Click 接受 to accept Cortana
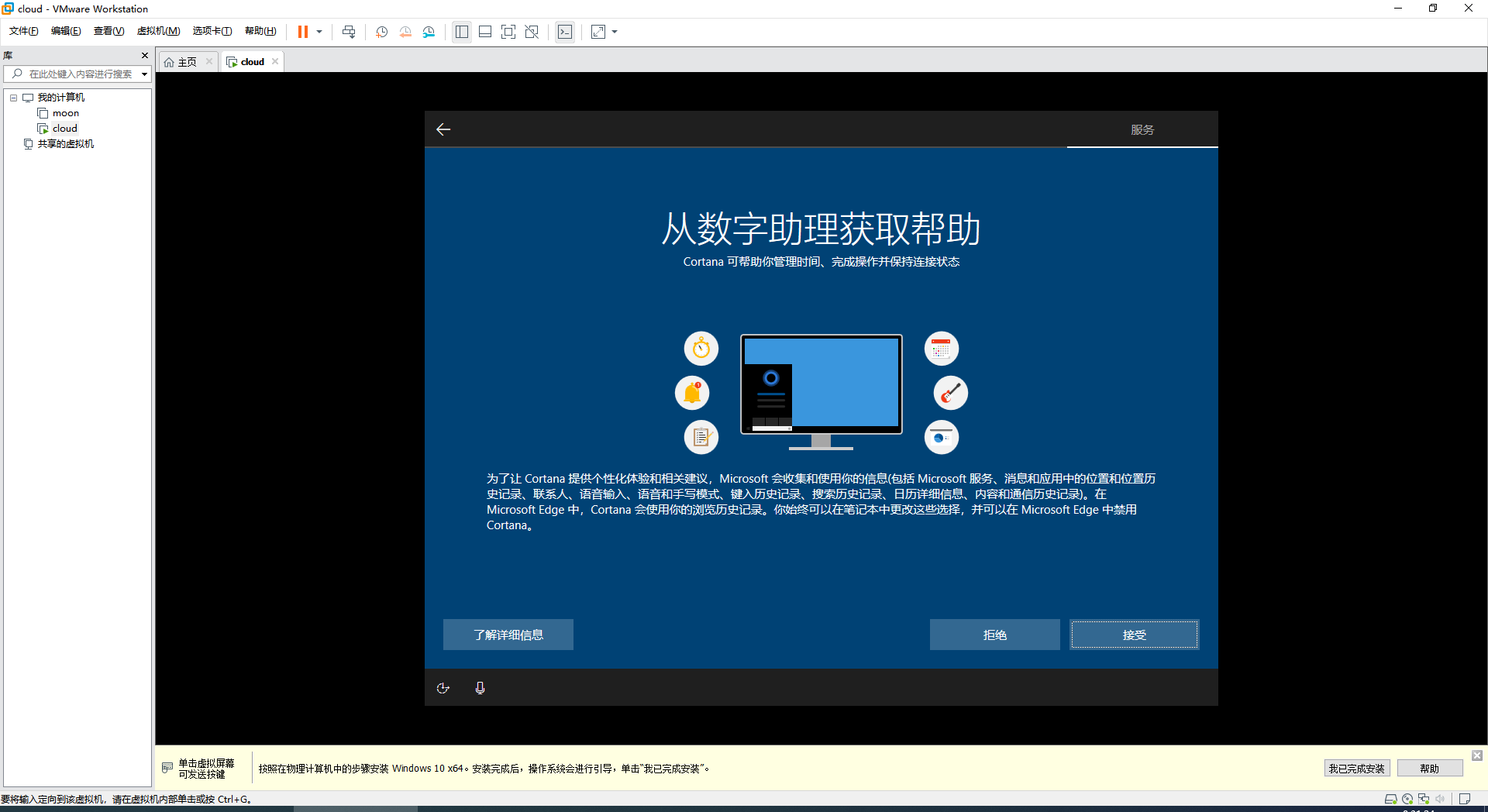The height and width of the screenshot is (812, 1488). coord(1135,635)
